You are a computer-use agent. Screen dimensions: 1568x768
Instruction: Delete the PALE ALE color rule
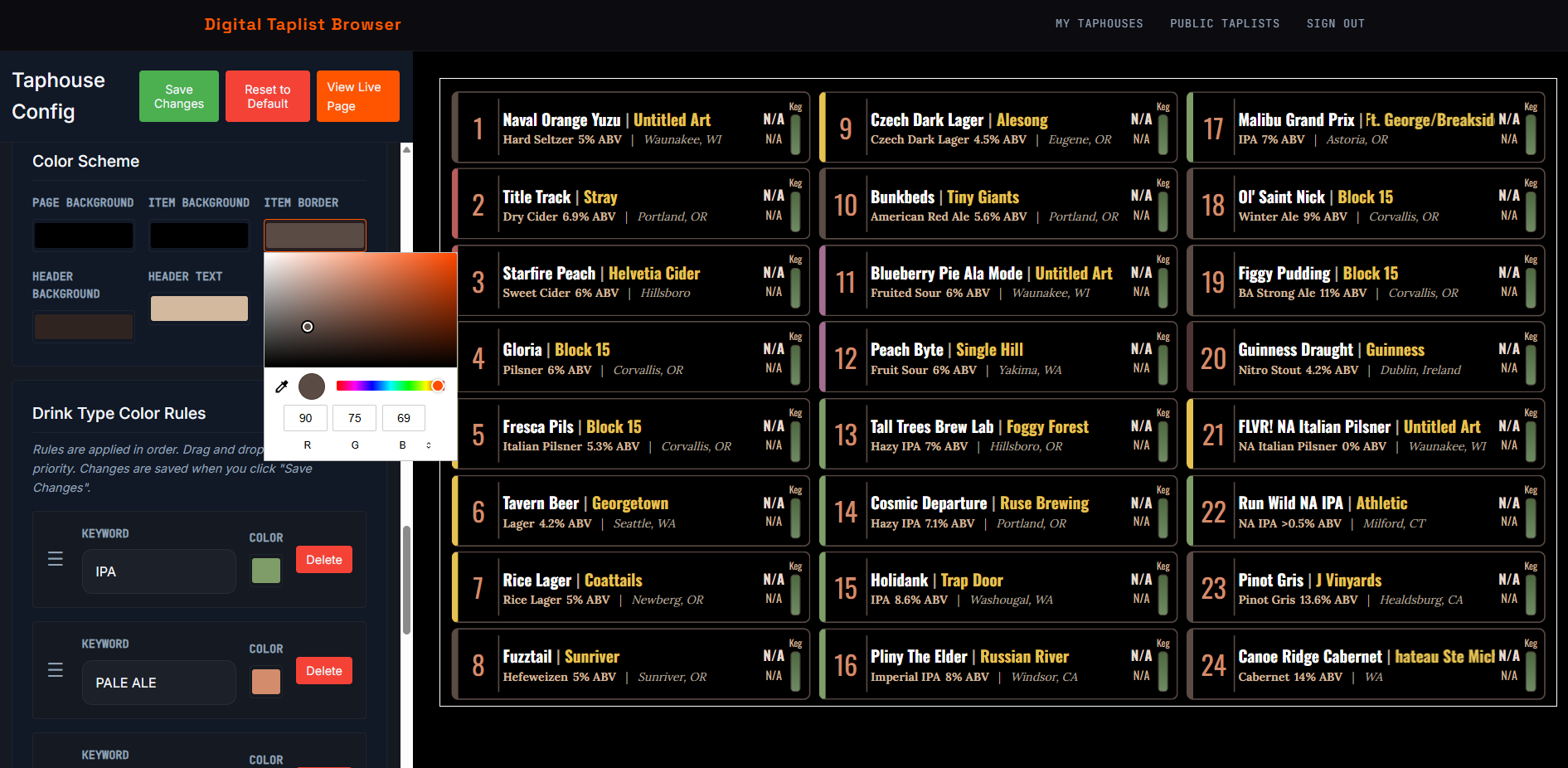(x=324, y=671)
